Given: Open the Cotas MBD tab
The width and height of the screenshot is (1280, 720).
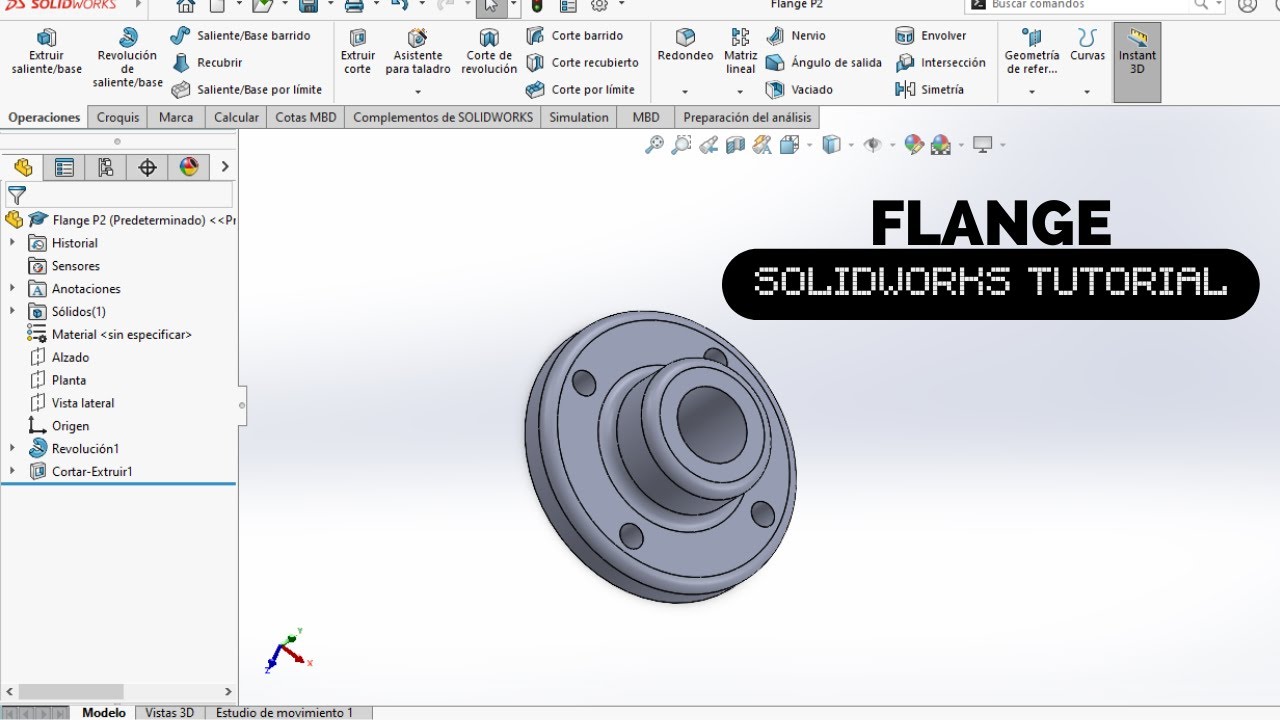Looking at the screenshot, I should pyautogui.click(x=306, y=117).
